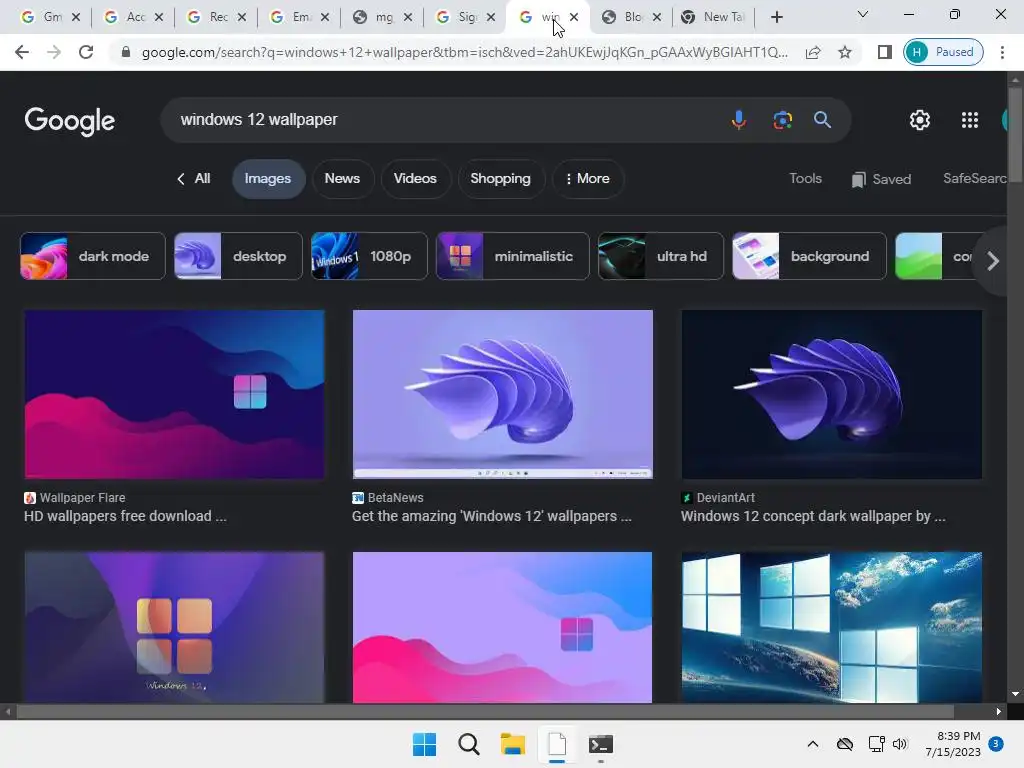Click the magnifier search button in search box
The image size is (1024, 768).
click(822, 120)
